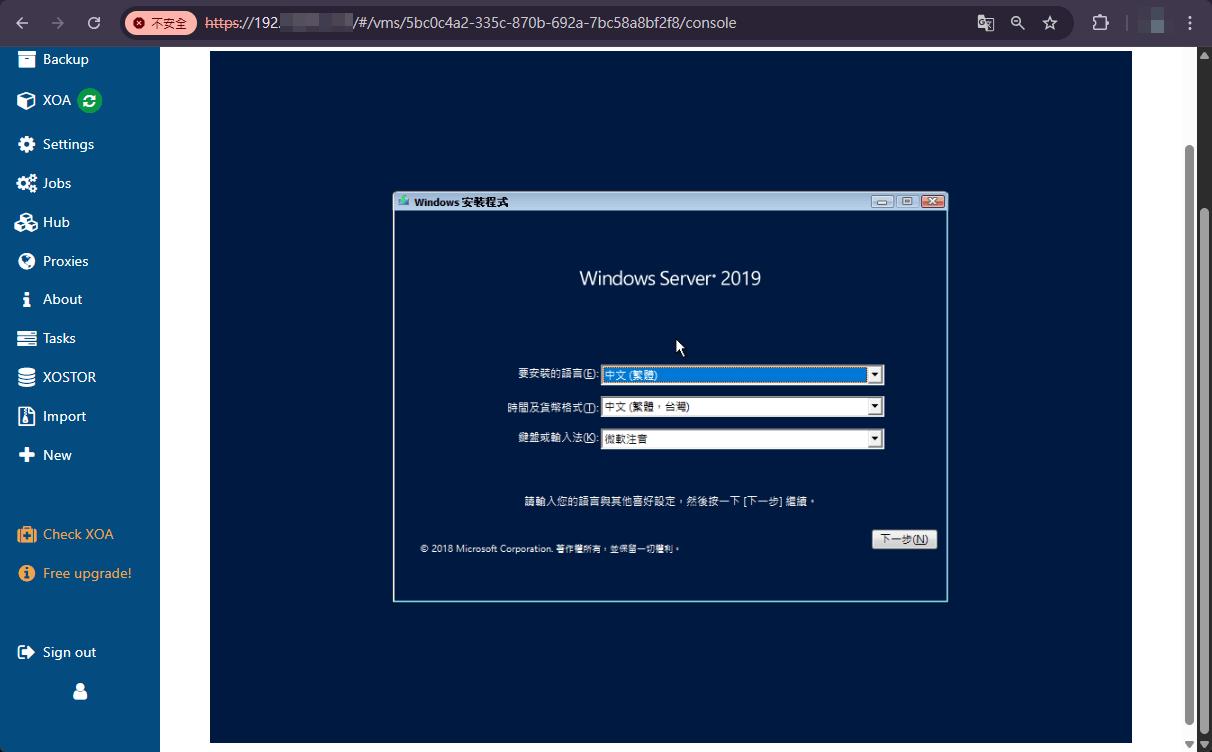Open the Import menu label
The height and width of the screenshot is (752, 1212).
pyautogui.click(x=64, y=416)
